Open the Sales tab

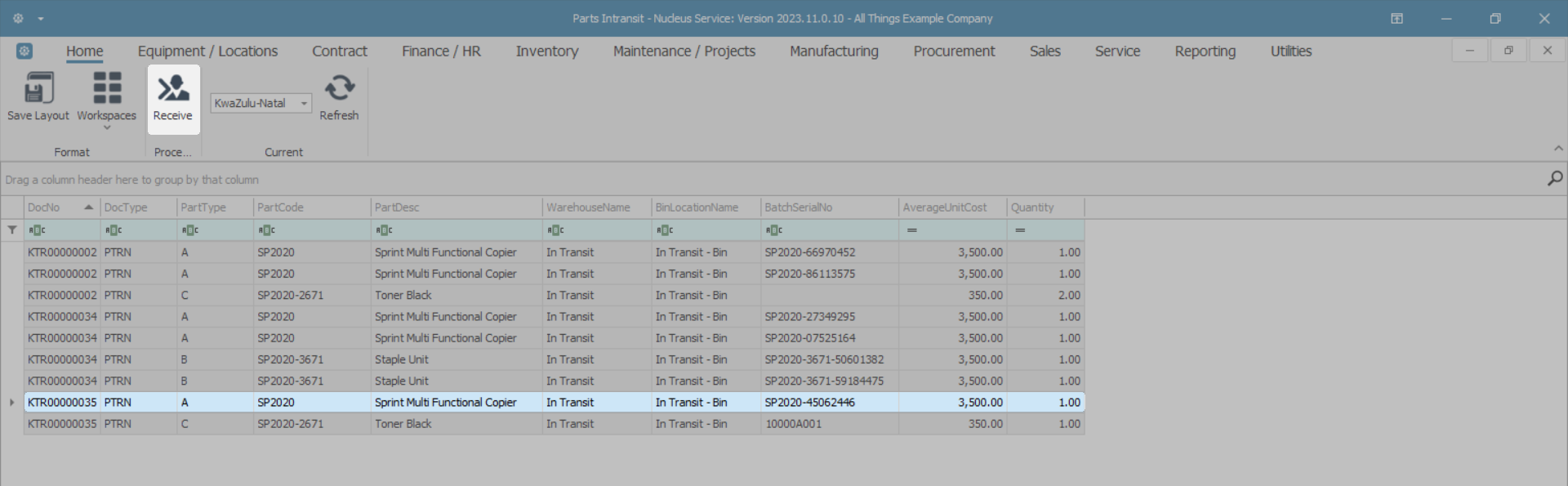pos(1045,51)
